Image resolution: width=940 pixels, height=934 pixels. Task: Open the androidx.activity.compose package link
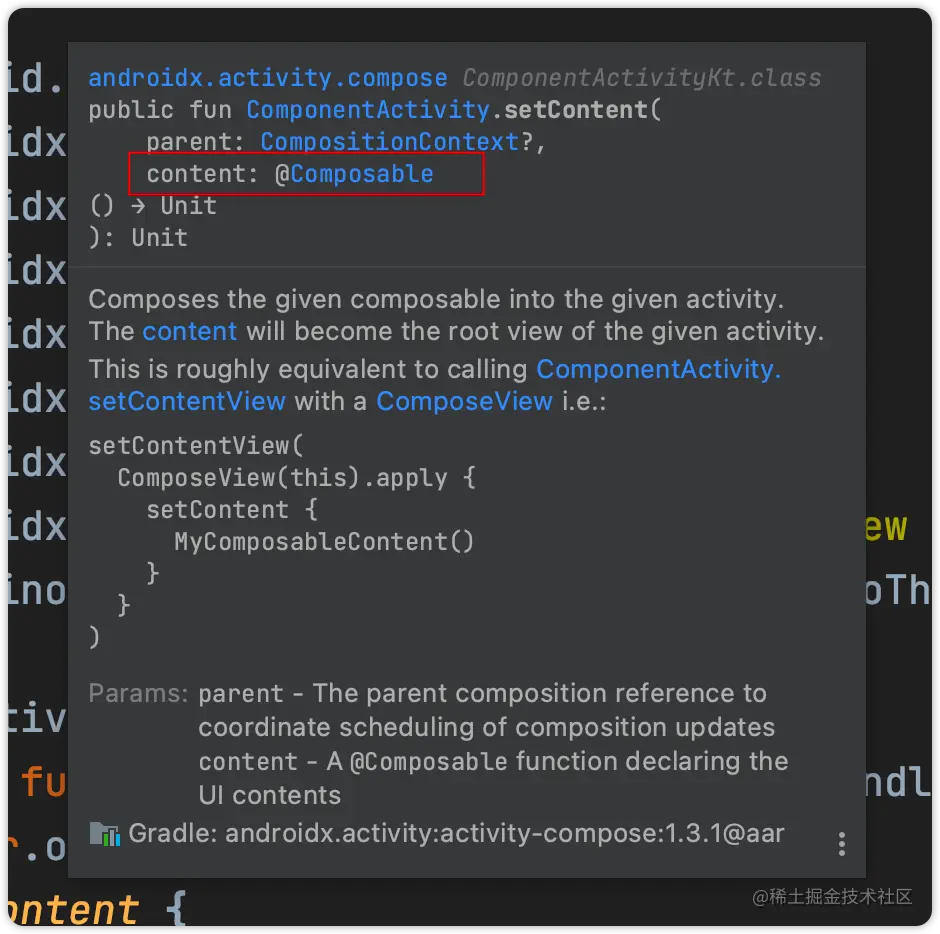point(268,78)
